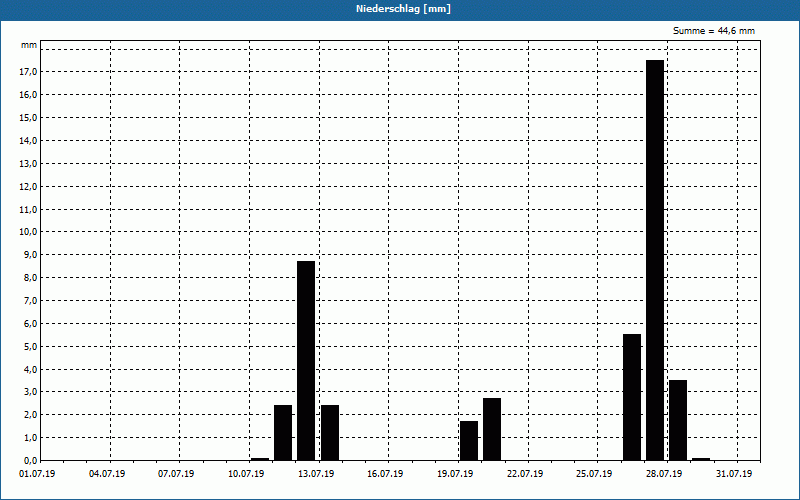Image resolution: width=800 pixels, height=500 pixels.
Task: Click the y-axis value 15,0
Action: [x=28, y=118]
